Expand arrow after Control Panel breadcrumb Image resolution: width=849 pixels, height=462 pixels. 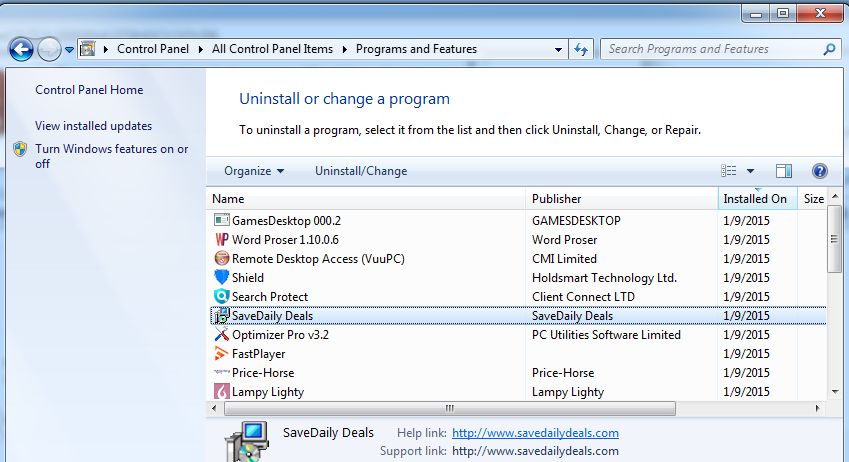coord(200,49)
